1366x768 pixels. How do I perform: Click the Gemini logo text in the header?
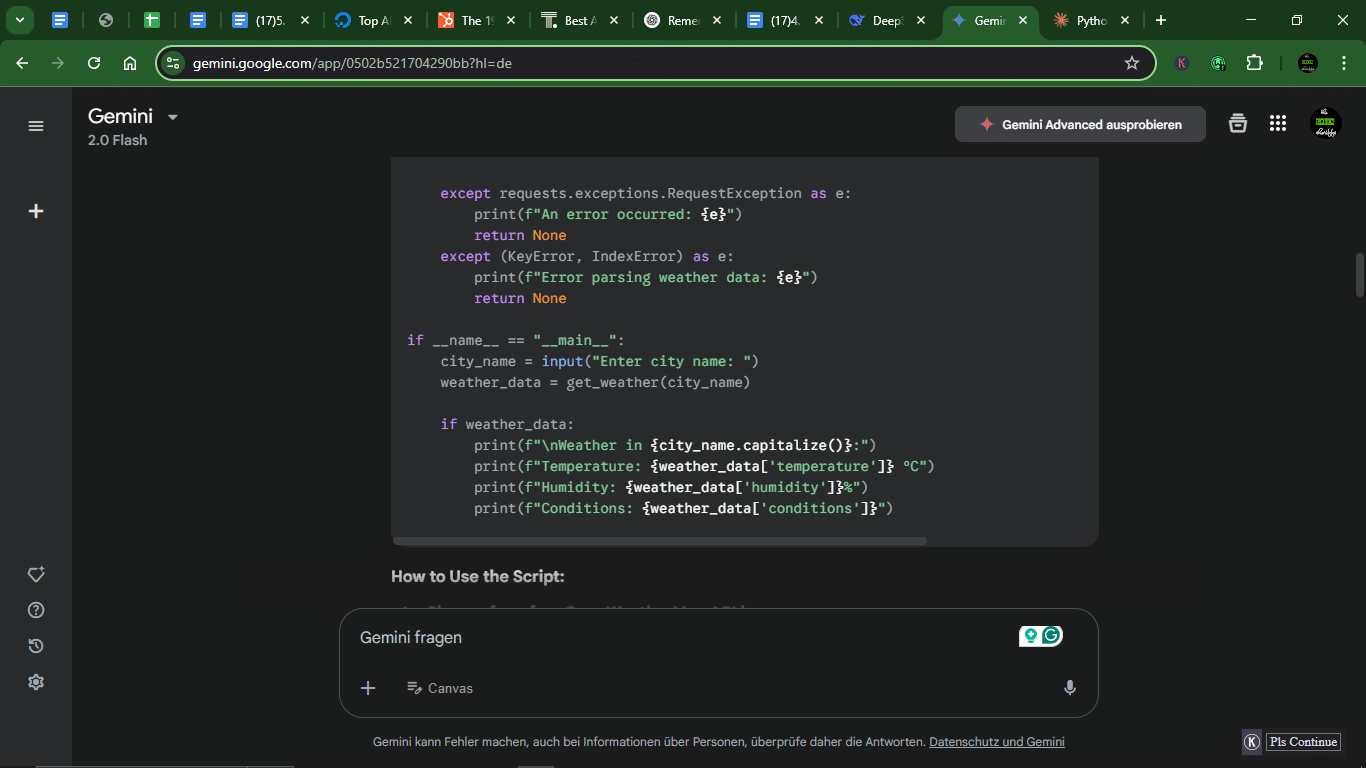(120, 116)
